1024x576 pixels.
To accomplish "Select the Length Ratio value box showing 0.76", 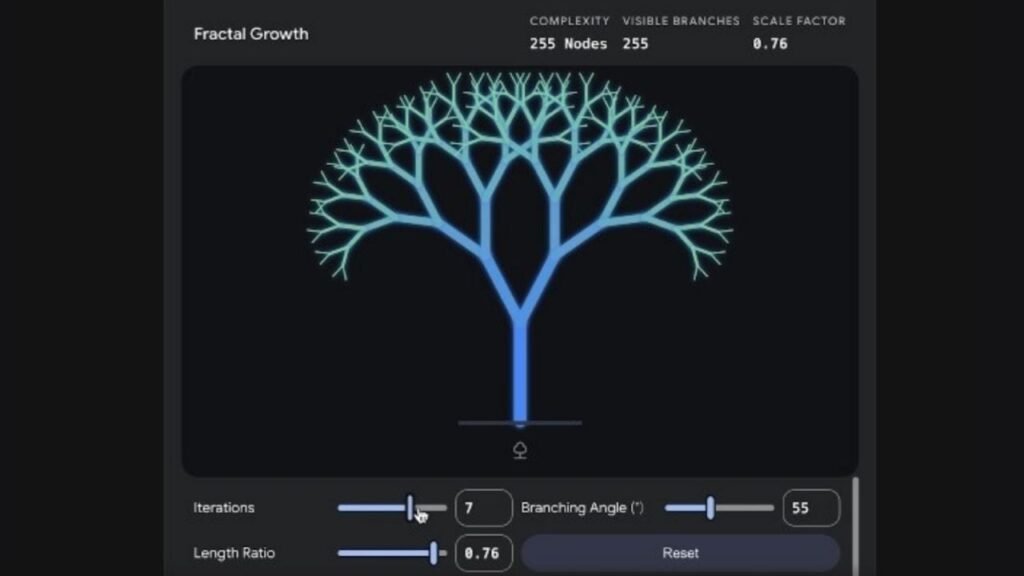I will tap(483, 553).
